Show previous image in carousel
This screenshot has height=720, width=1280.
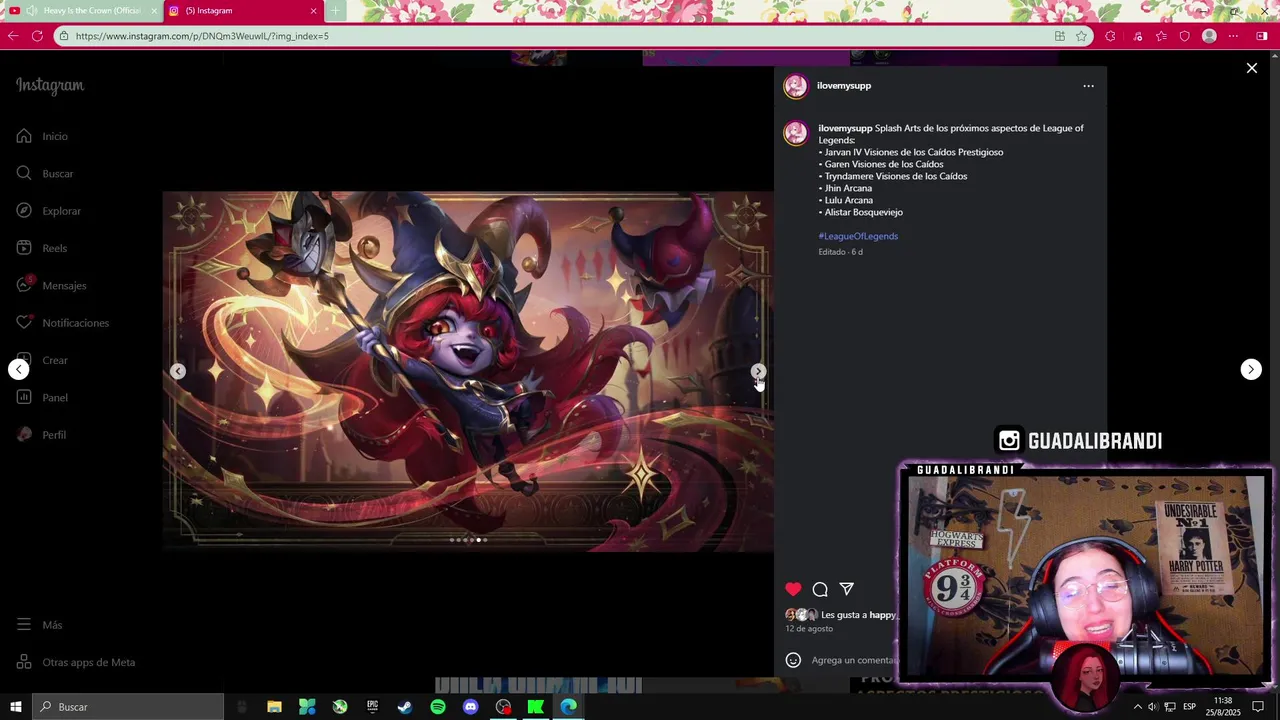[177, 371]
